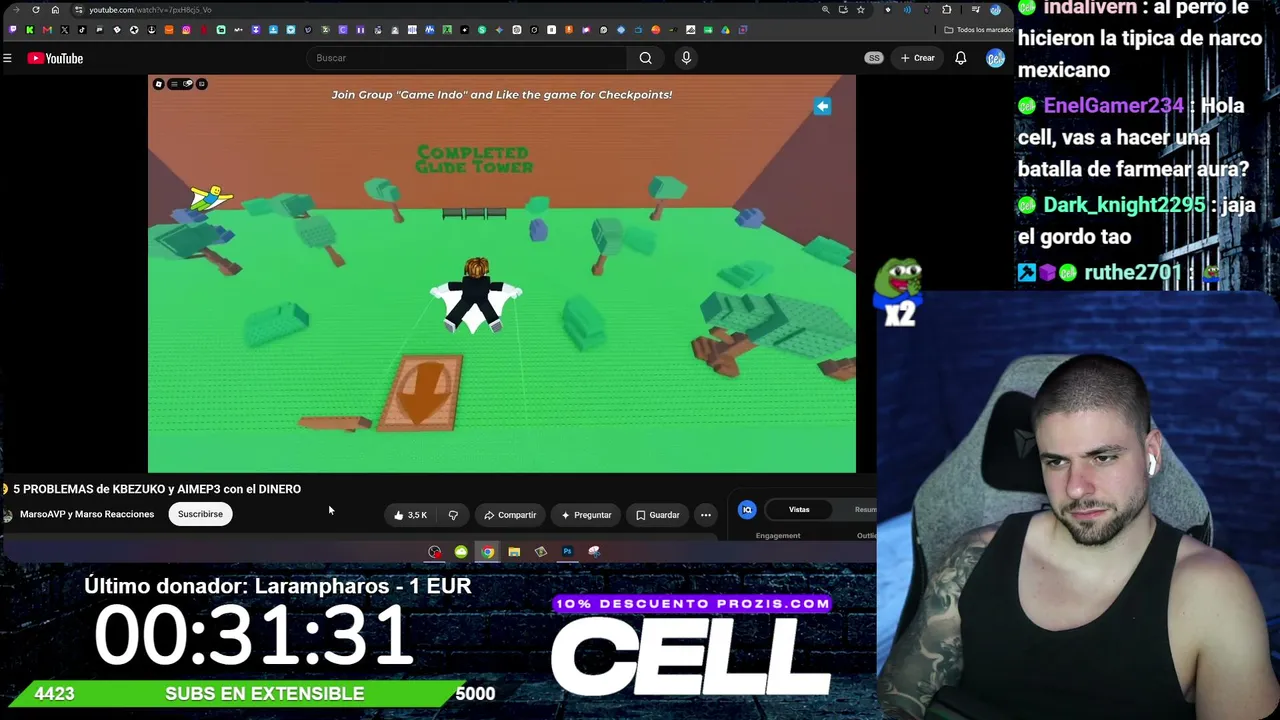
Task: Open the Roblox logo menu in video
Action: coord(159,84)
